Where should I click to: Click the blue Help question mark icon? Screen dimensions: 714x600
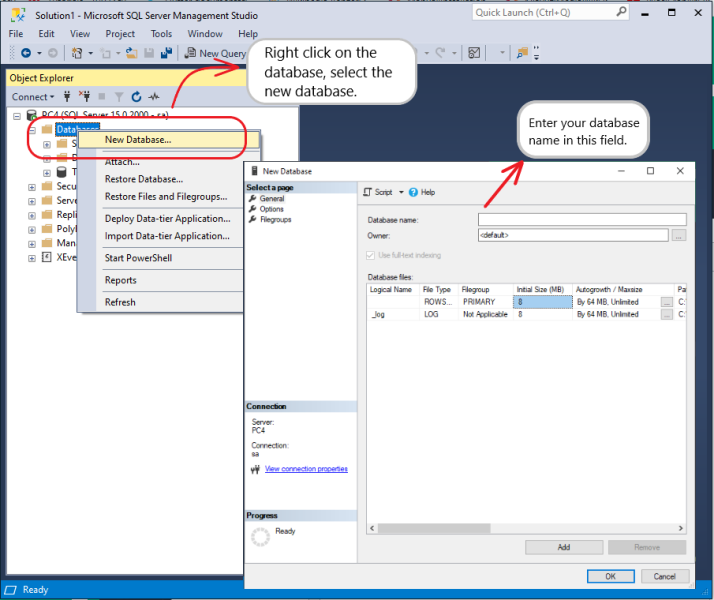tap(413, 192)
